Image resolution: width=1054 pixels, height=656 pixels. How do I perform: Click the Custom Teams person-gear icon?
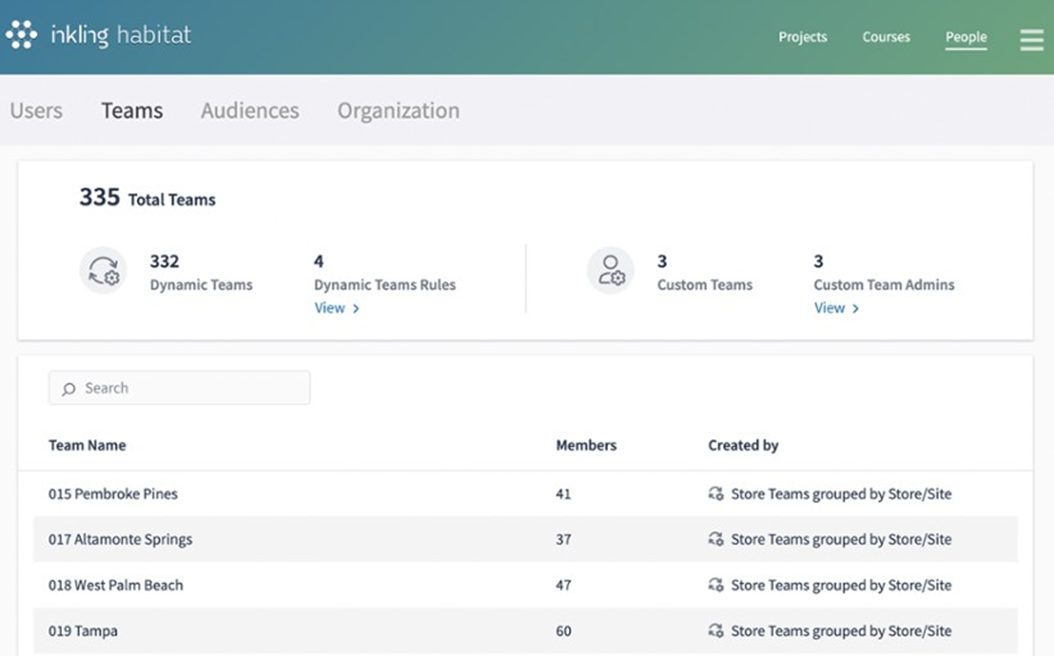pyautogui.click(x=610, y=271)
